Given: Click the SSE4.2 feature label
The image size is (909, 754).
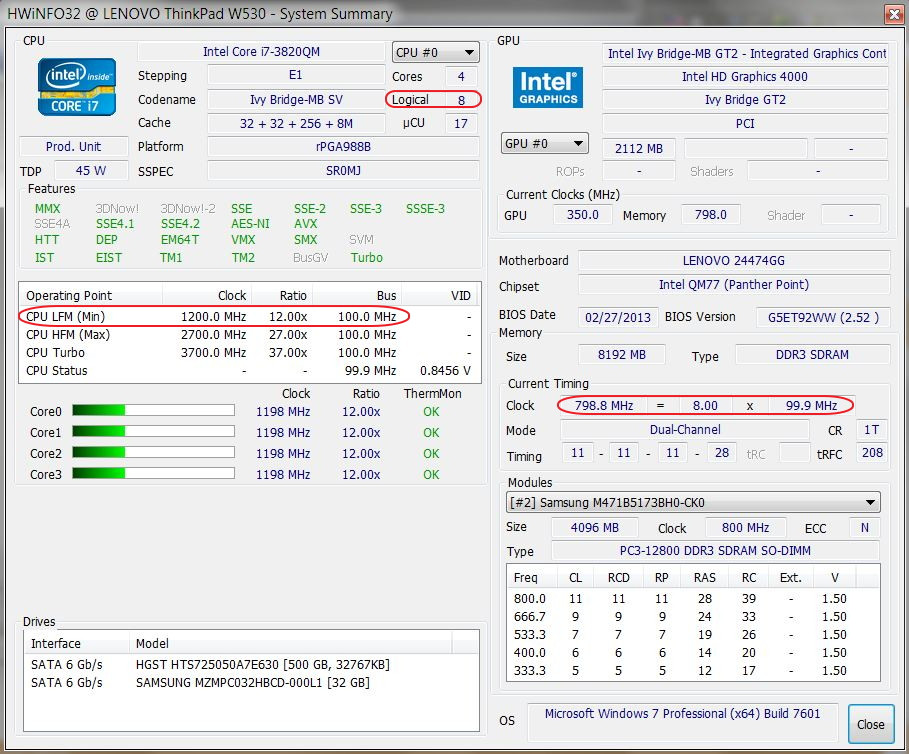Looking at the screenshot, I should (x=180, y=224).
